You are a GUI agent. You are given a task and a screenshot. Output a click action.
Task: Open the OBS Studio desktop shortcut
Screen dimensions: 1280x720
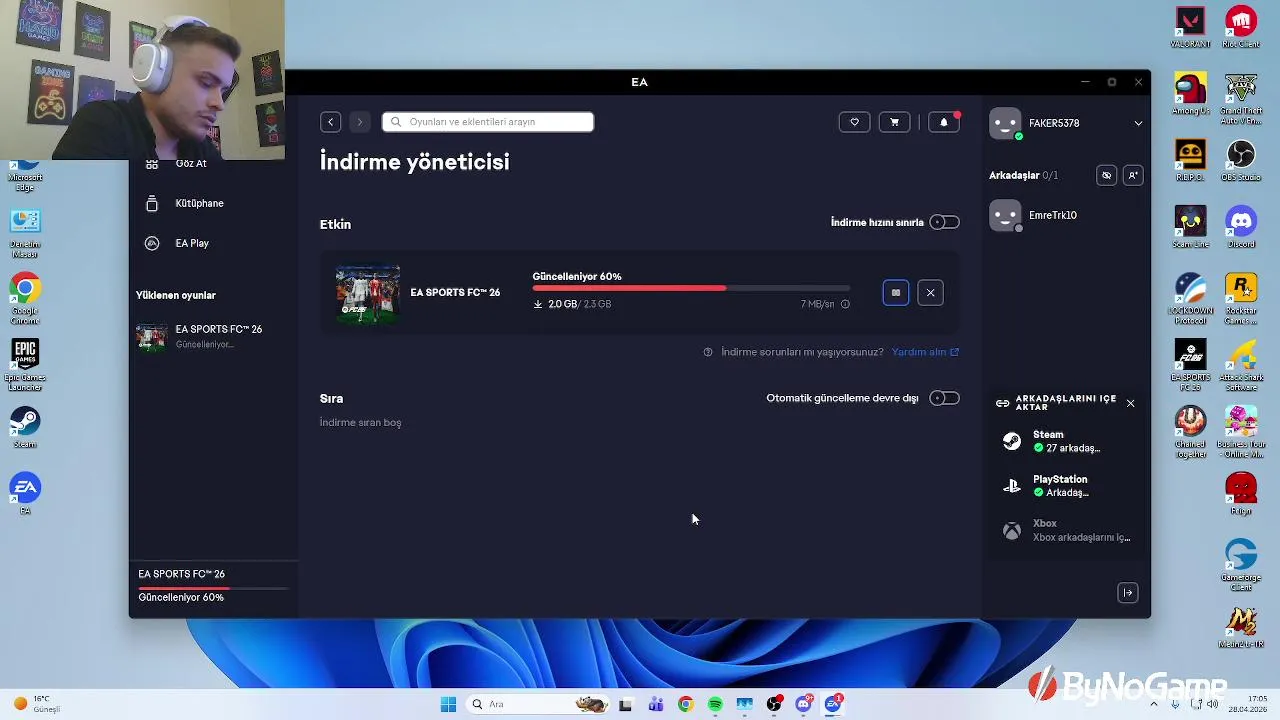[1241, 160]
